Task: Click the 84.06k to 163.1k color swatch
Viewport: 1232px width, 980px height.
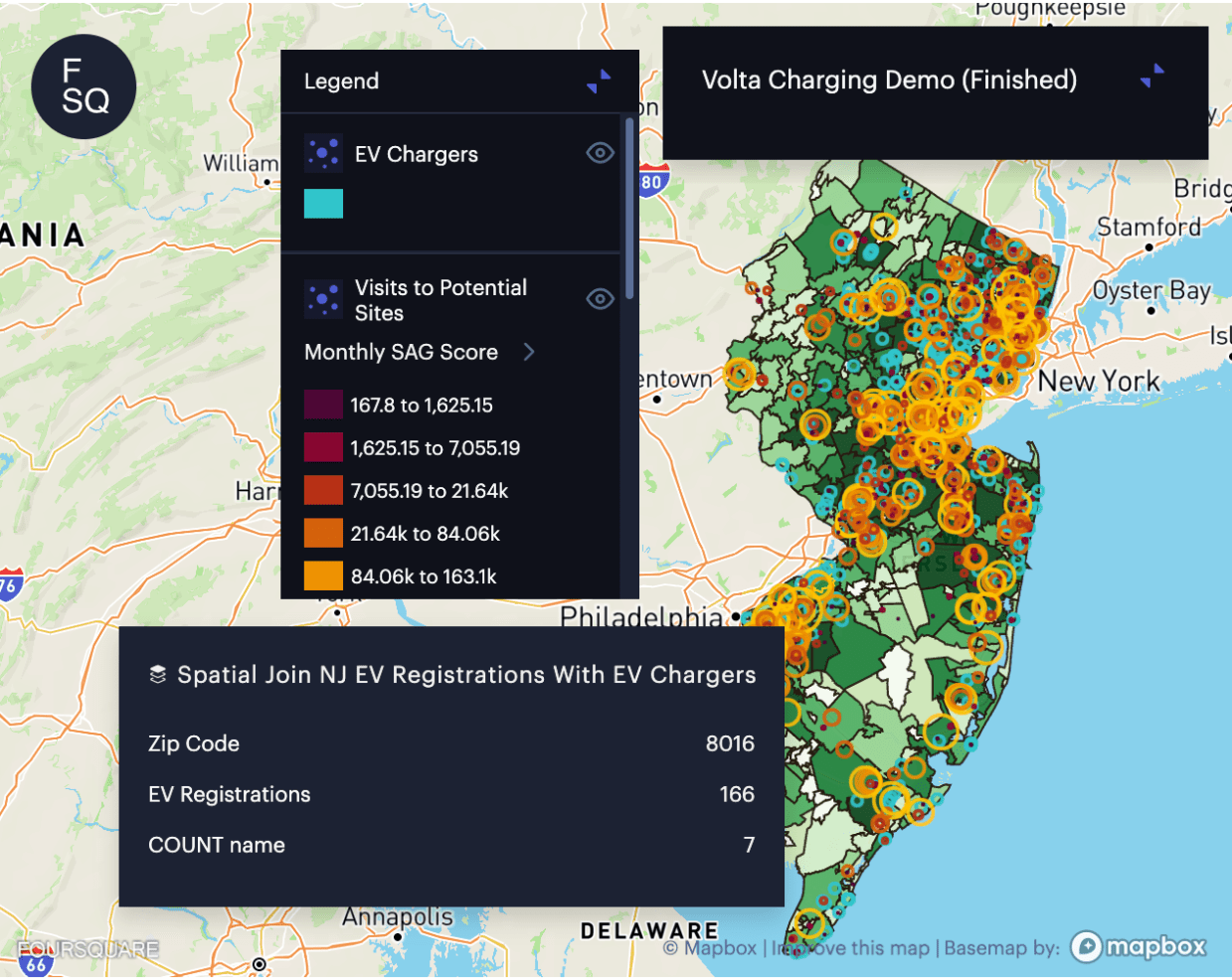Action: 323,575
